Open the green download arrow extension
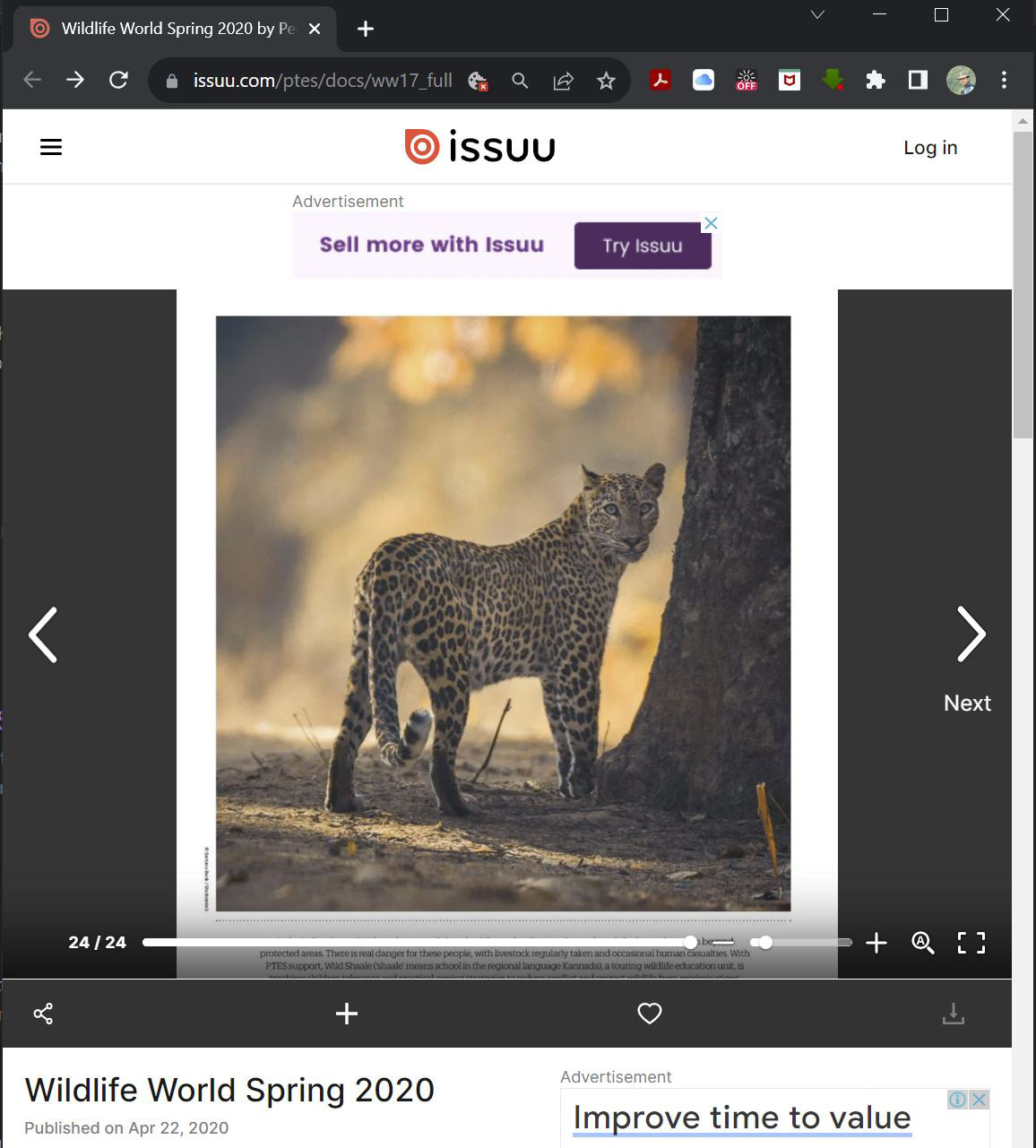Viewport: 1036px width, 1148px height. [833, 81]
